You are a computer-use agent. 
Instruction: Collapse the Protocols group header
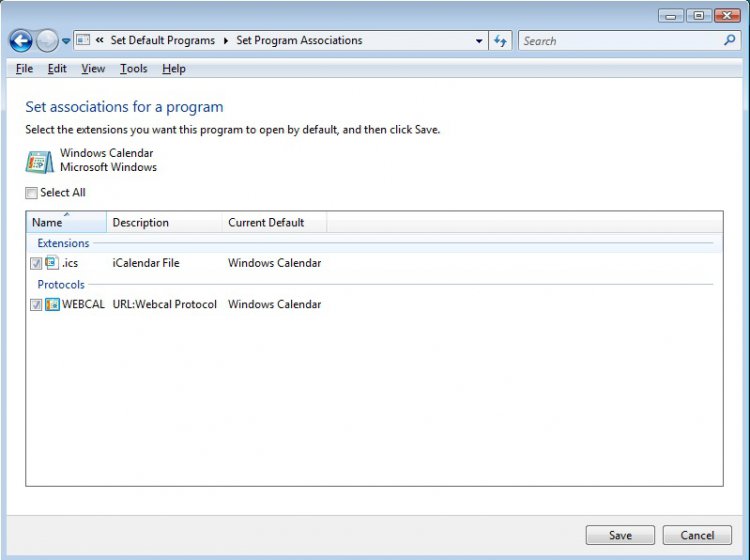[61, 285]
